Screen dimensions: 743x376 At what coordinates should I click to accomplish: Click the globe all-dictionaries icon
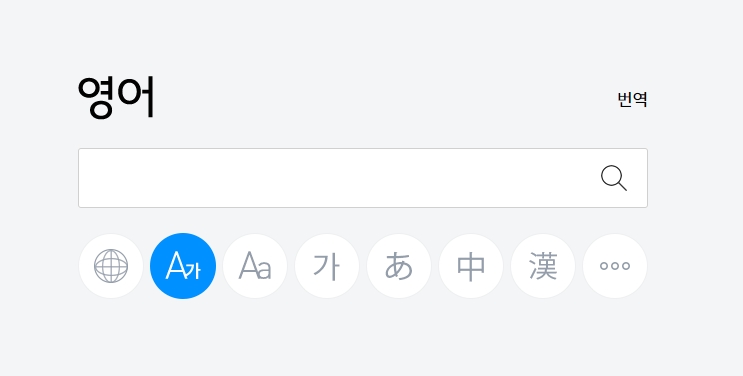[111, 266]
